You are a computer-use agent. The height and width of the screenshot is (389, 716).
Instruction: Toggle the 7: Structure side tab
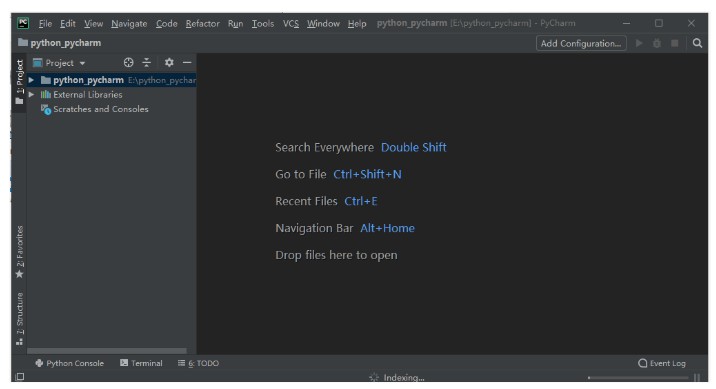click(19, 319)
